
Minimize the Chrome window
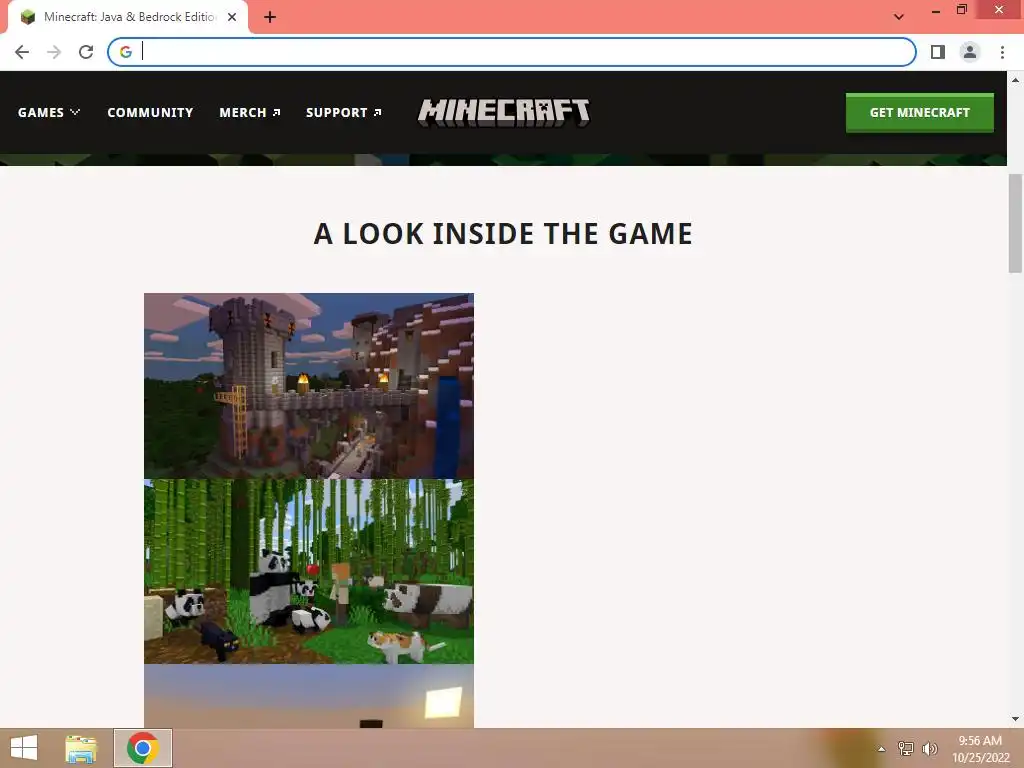(x=936, y=10)
